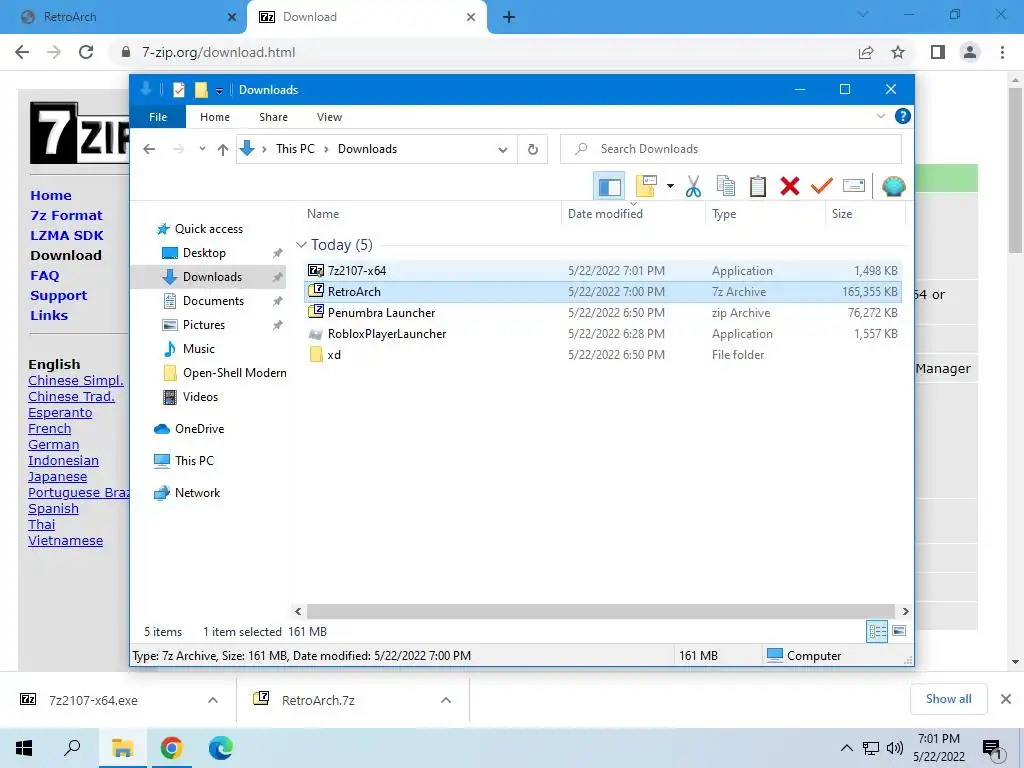Open the Home ribbon tab
Viewport: 1024px width, 768px height.
point(215,117)
